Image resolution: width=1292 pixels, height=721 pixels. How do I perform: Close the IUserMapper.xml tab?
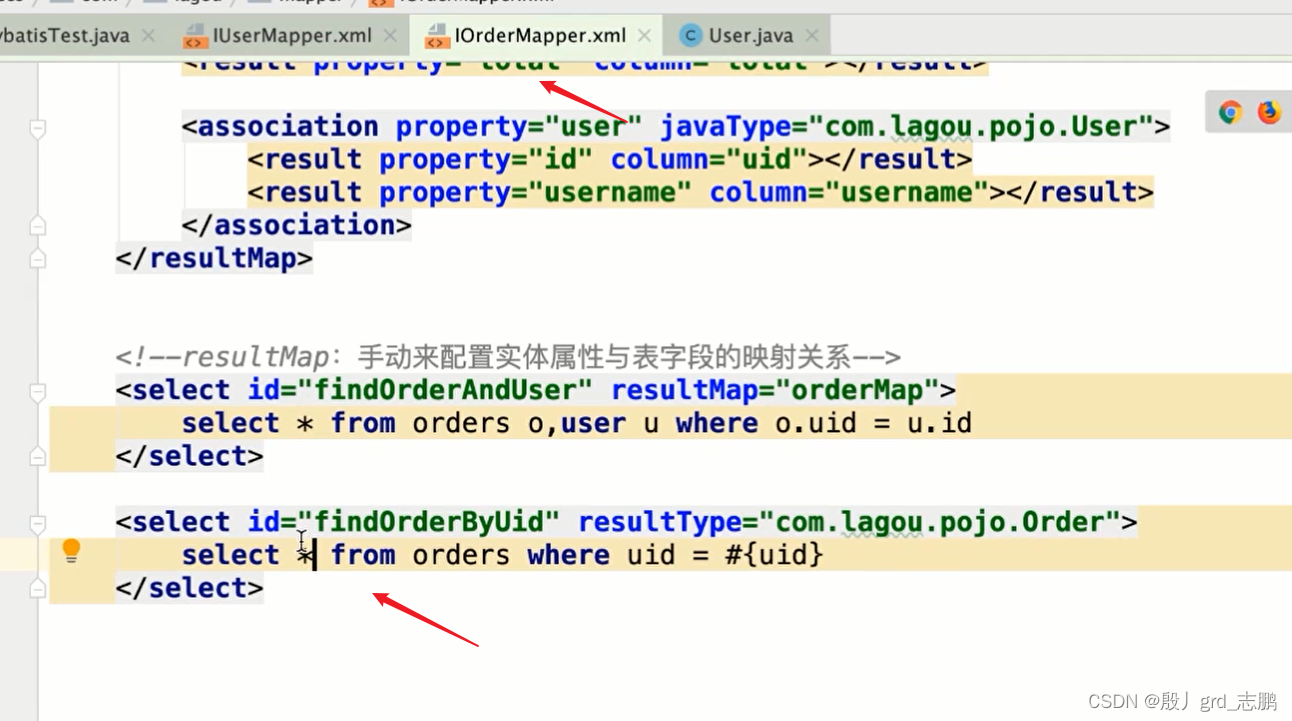click(390, 36)
